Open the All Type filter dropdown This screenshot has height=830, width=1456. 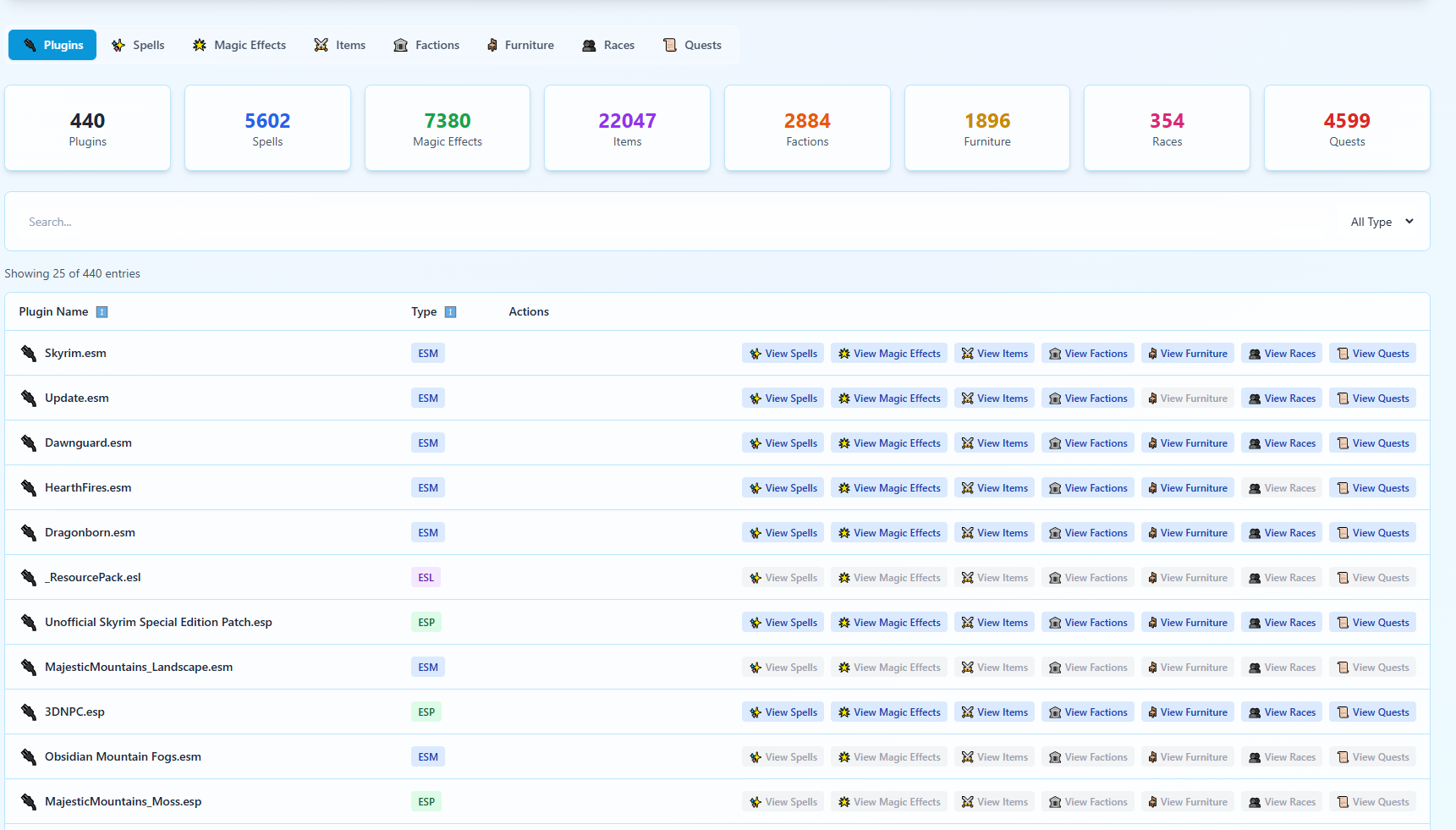coord(1381,222)
